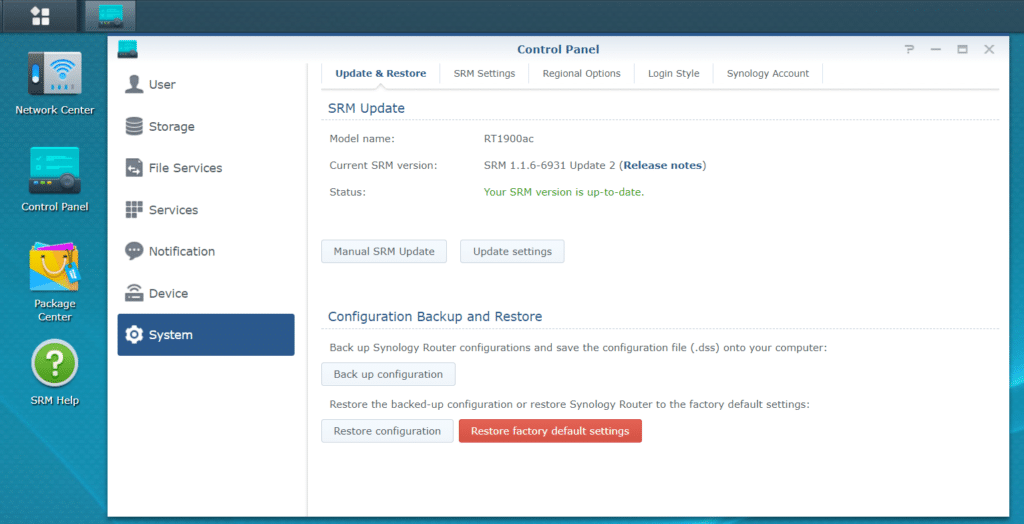Screen dimensions: 1024x524
Task: Close the Control Panel window
Action: pos(989,50)
